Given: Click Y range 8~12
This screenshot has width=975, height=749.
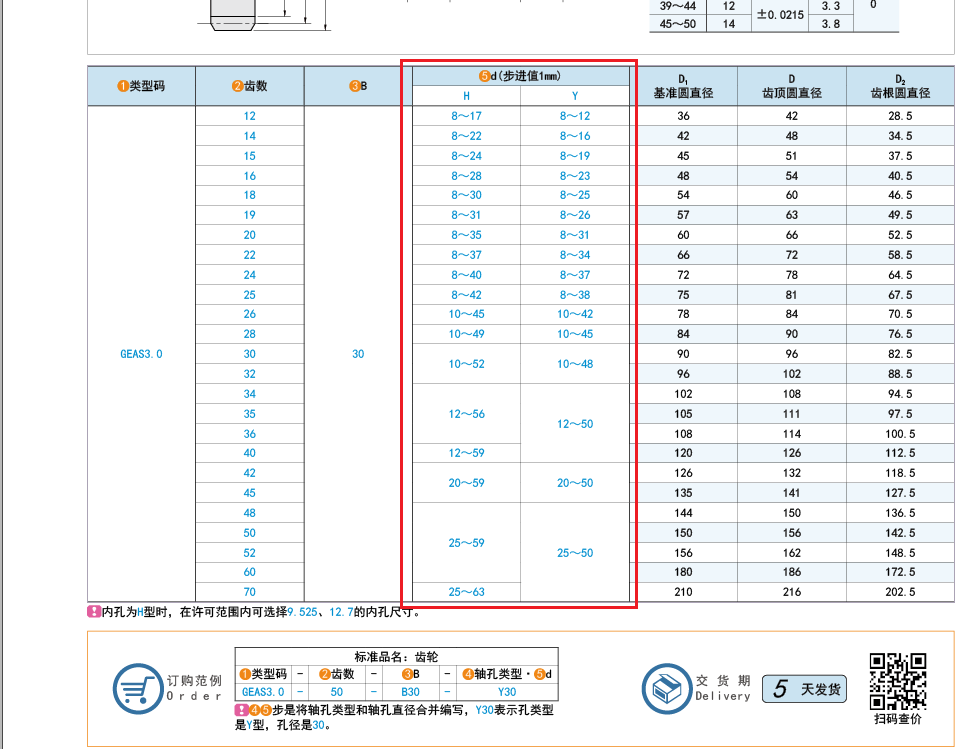Looking at the screenshot, I should 575,116.
